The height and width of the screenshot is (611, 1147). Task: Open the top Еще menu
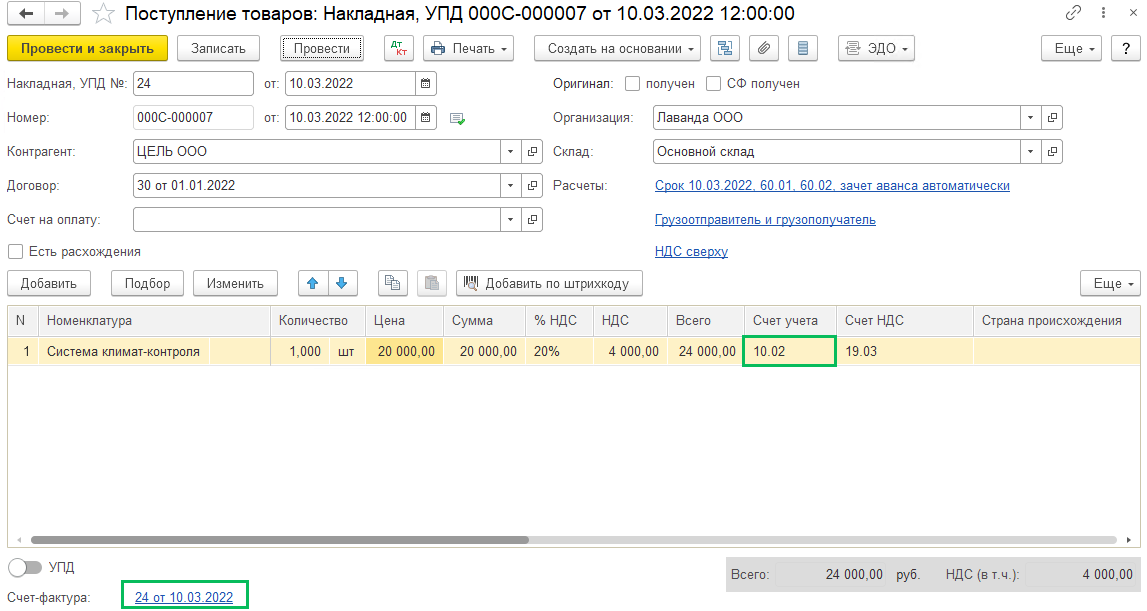[x=1072, y=48]
